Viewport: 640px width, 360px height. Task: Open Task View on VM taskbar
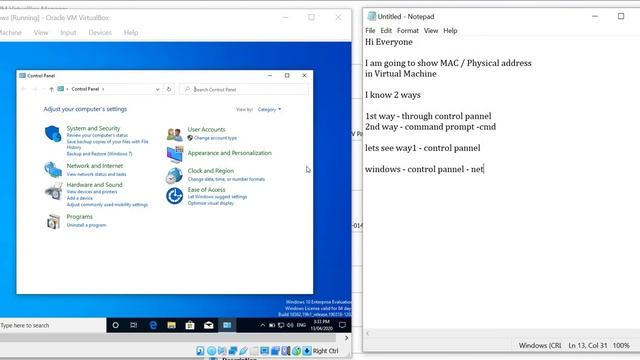pyautogui.click(x=133, y=325)
